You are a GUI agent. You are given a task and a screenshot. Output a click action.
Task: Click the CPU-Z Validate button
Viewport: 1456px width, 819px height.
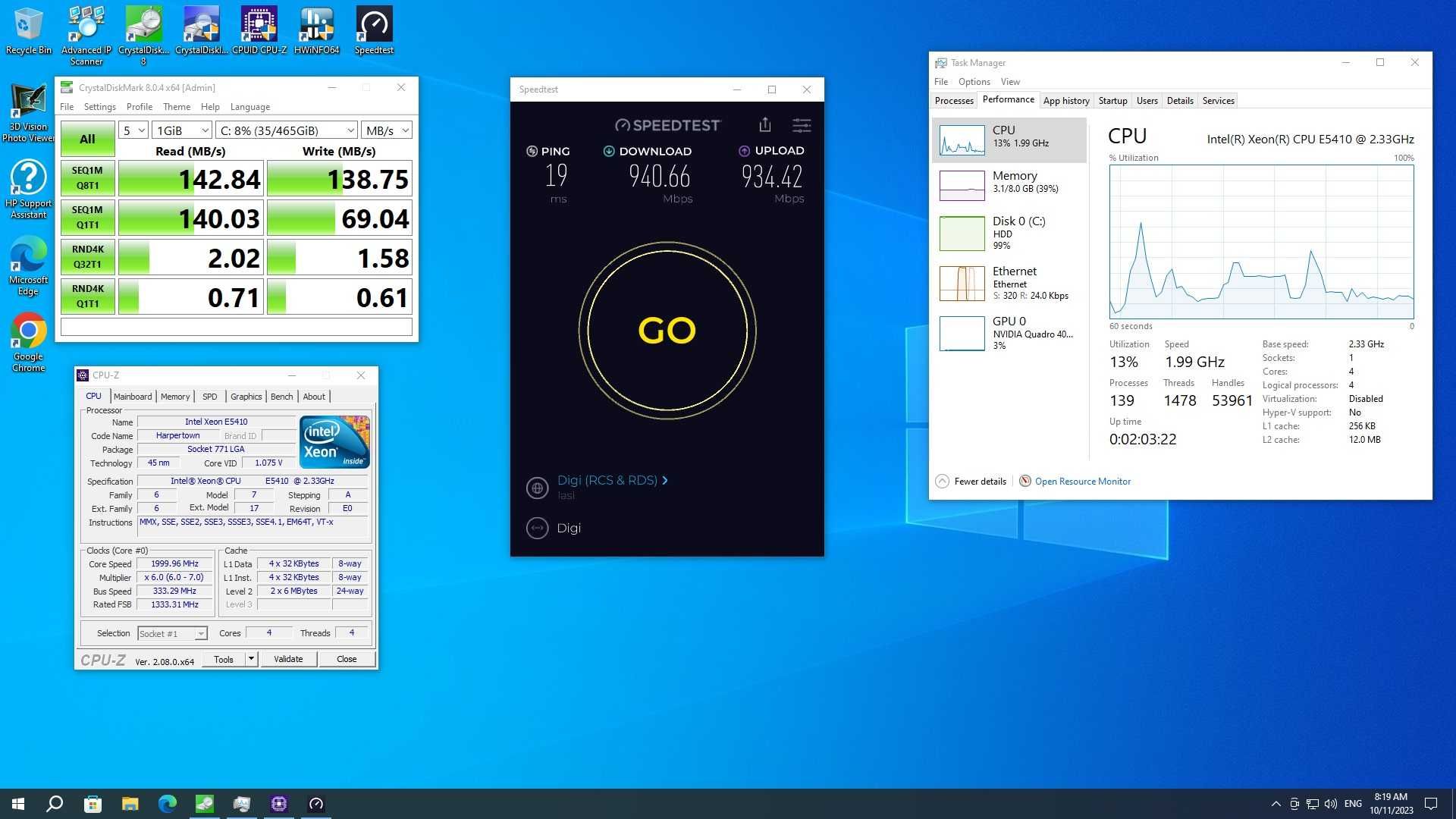tap(288, 659)
